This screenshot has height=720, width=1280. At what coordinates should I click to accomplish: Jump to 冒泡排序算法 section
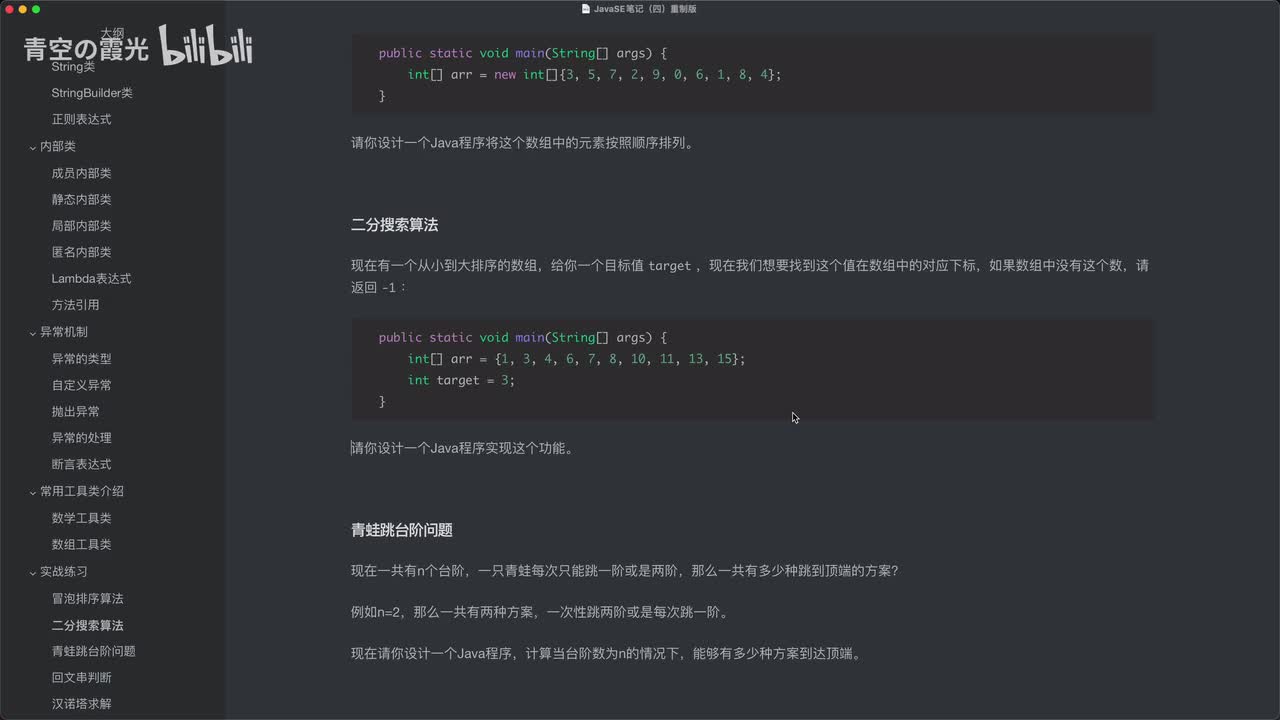pos(87,598)
